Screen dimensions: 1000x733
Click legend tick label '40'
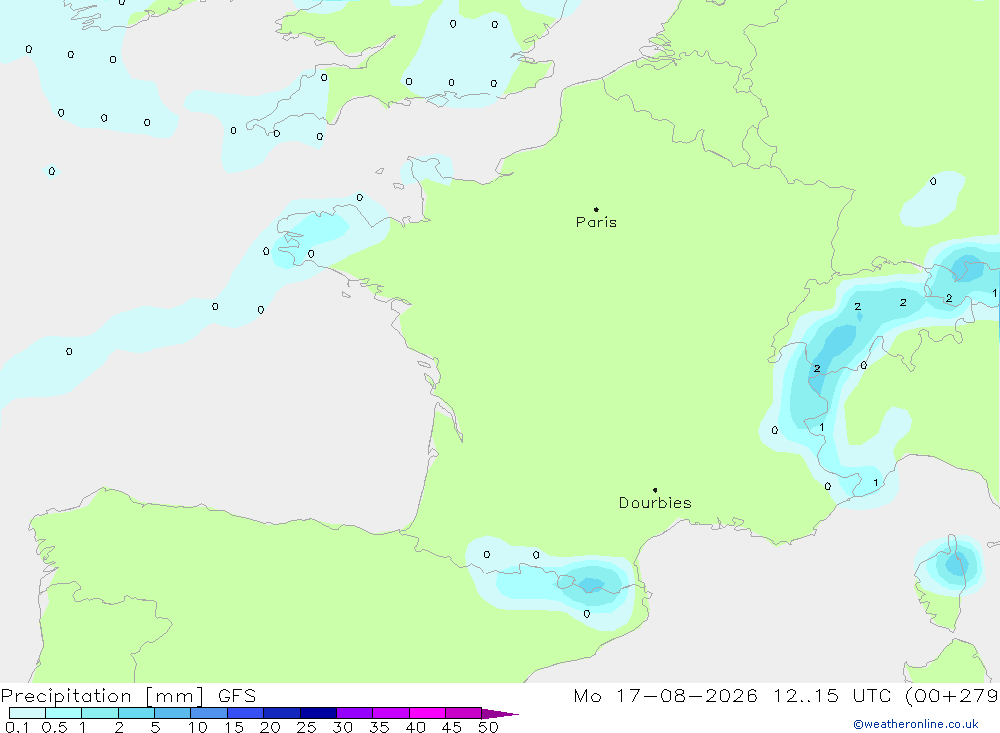click(415, 727)
